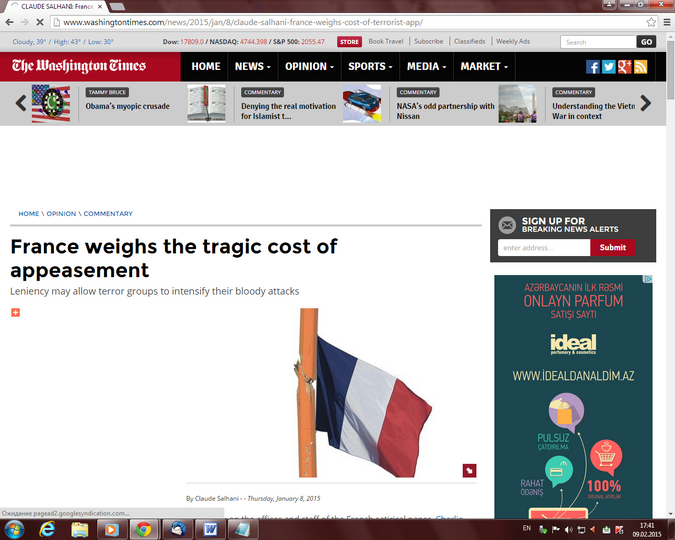
Task: Click GO search button
Action: (x=646, y=42)
